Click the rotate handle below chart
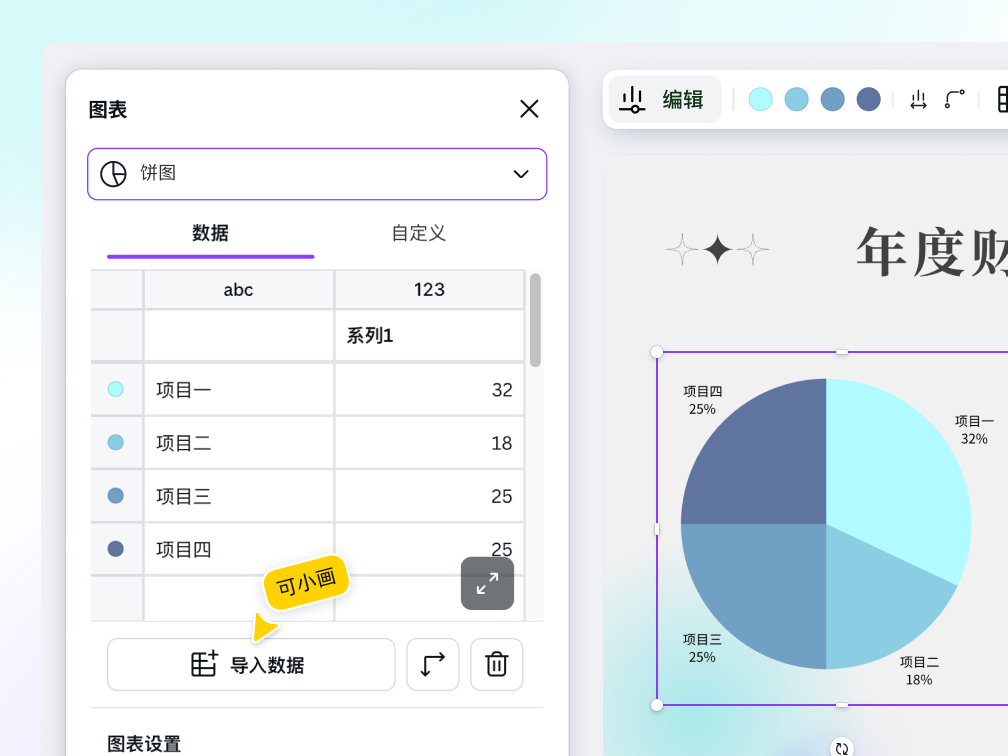 click(842, 748)
